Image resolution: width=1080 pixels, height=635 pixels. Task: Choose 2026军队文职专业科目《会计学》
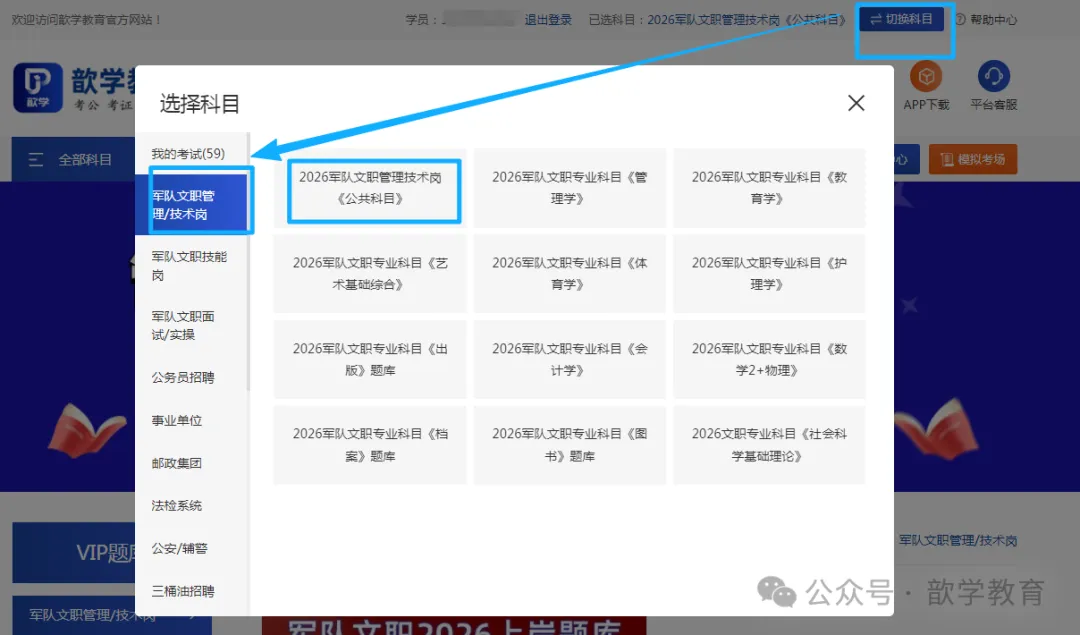(x=569, y=359)
